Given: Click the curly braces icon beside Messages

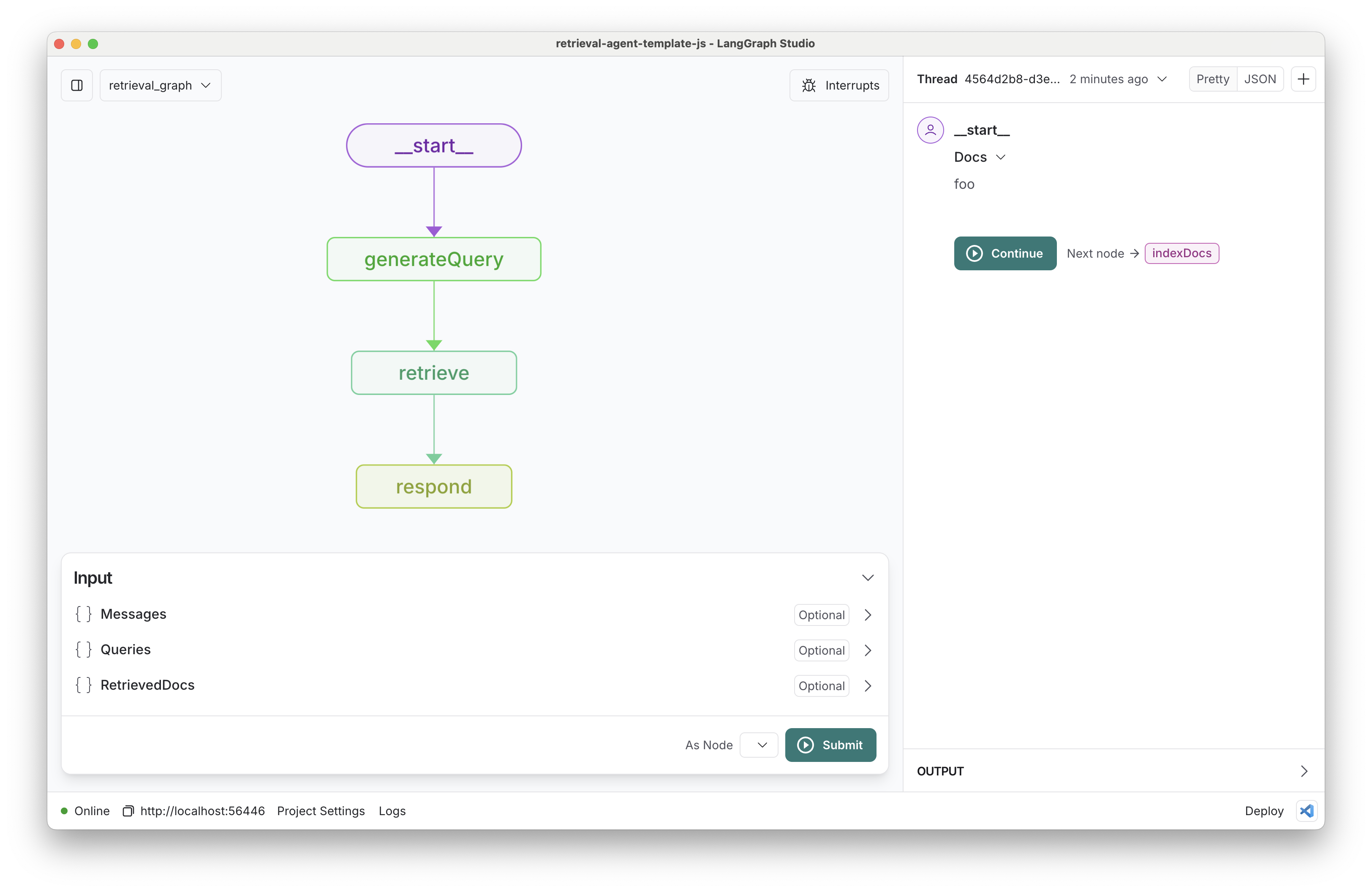Looking at the screenshot, I should (x=84, y=614).
